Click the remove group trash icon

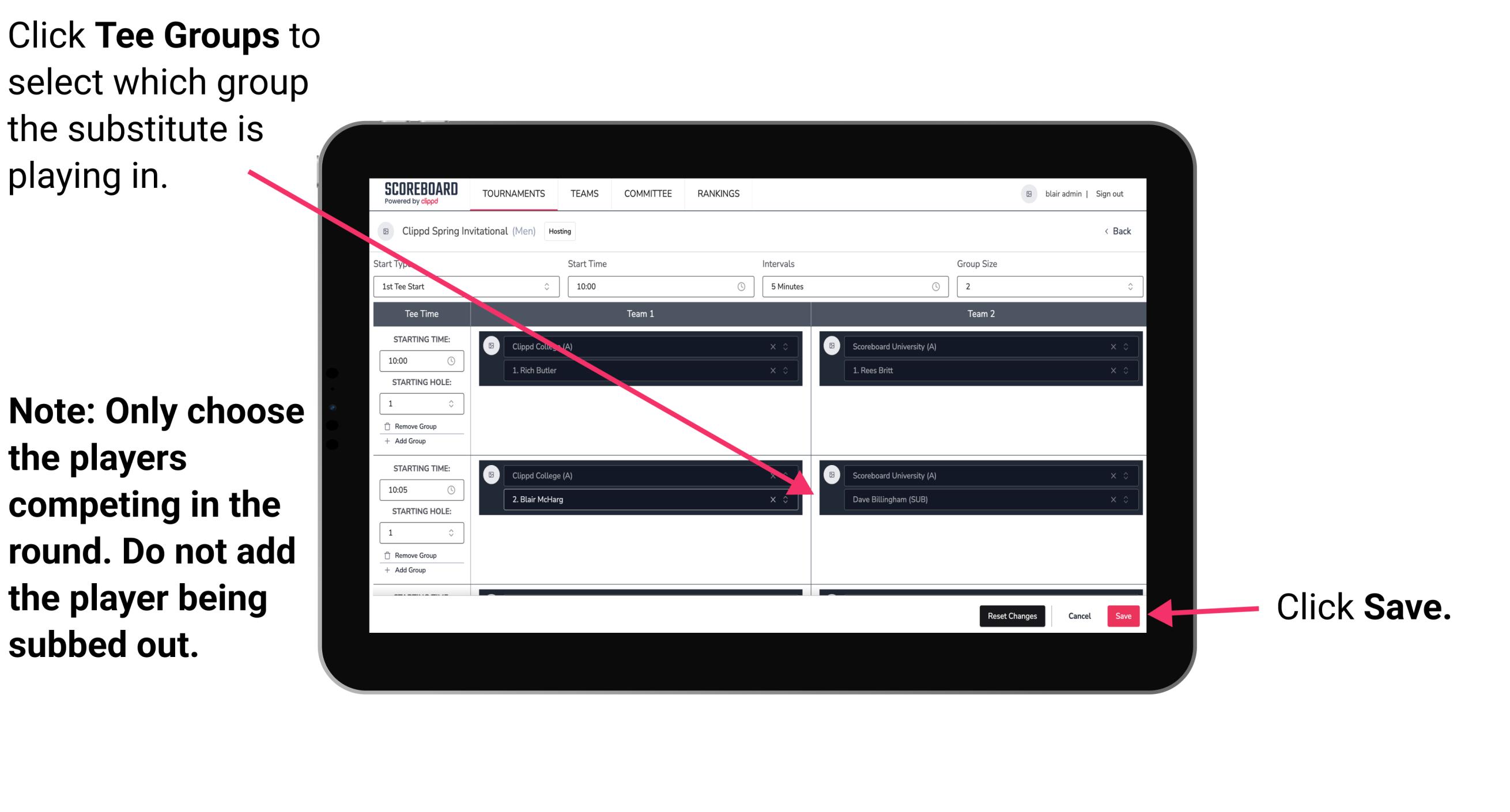386,422
